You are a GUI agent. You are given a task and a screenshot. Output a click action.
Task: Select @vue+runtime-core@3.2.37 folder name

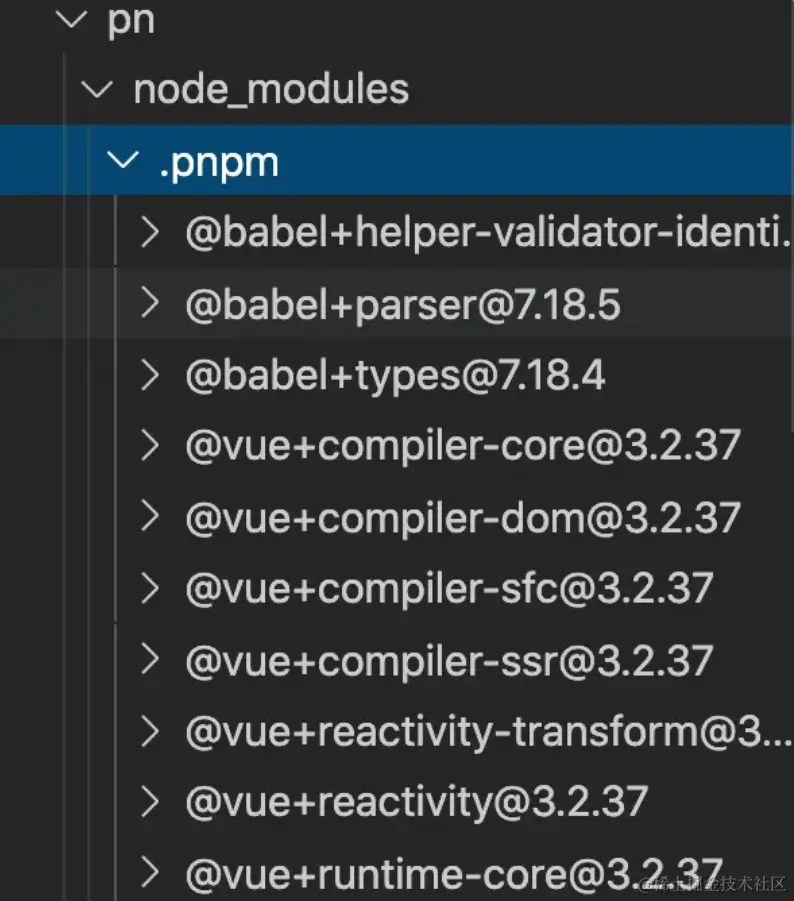click(x=454, y=874)
